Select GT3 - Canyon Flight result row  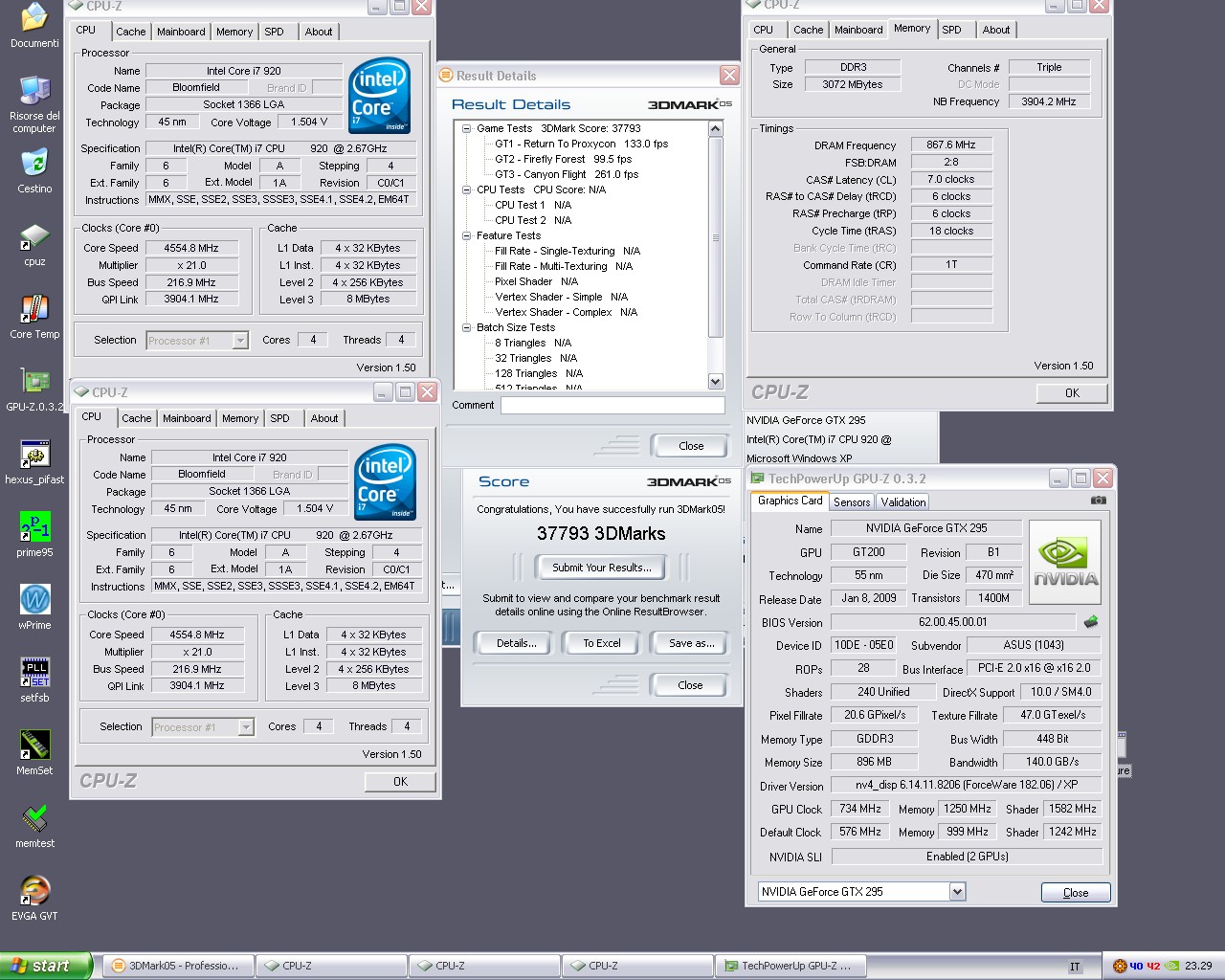[x=566, y=174]
